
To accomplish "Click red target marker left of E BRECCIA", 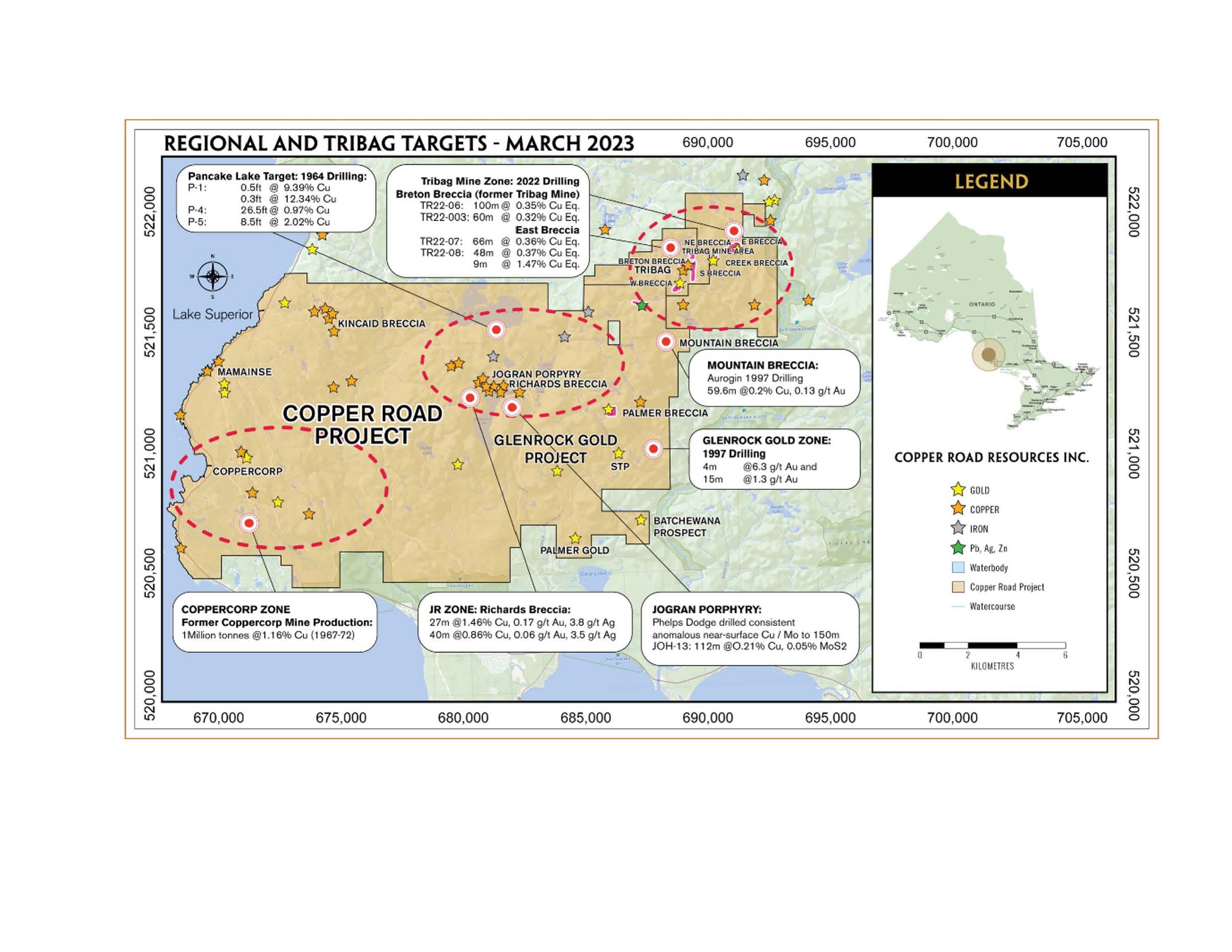I will click(x=733, y=231).
